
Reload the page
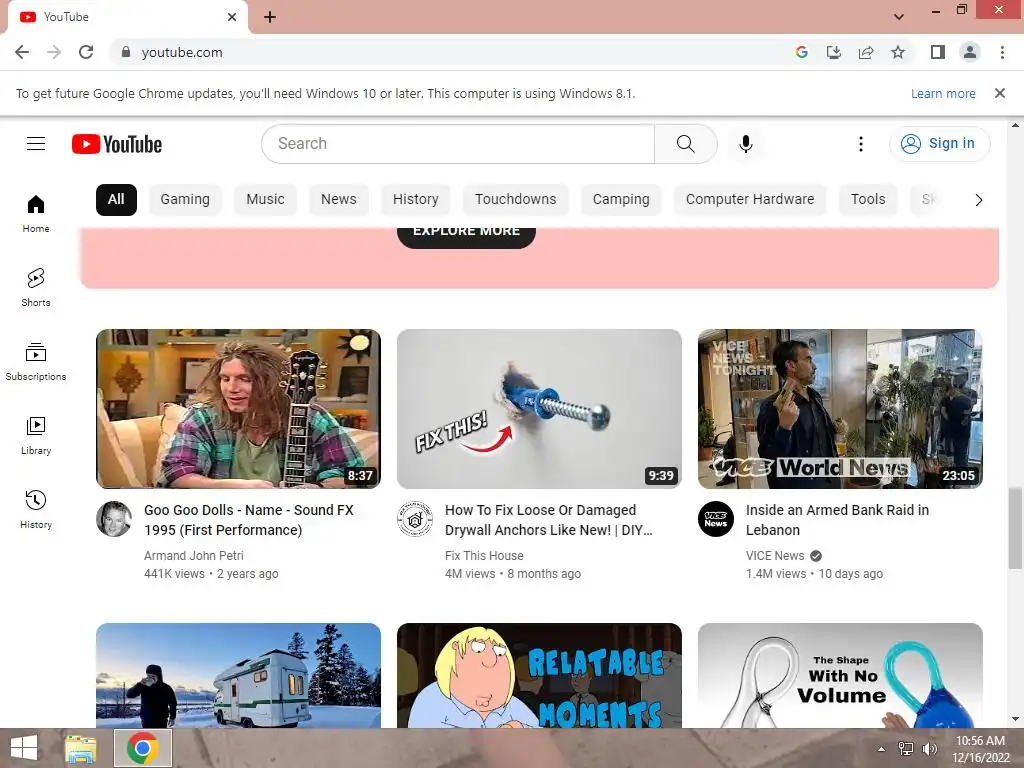tap(86, 52)
